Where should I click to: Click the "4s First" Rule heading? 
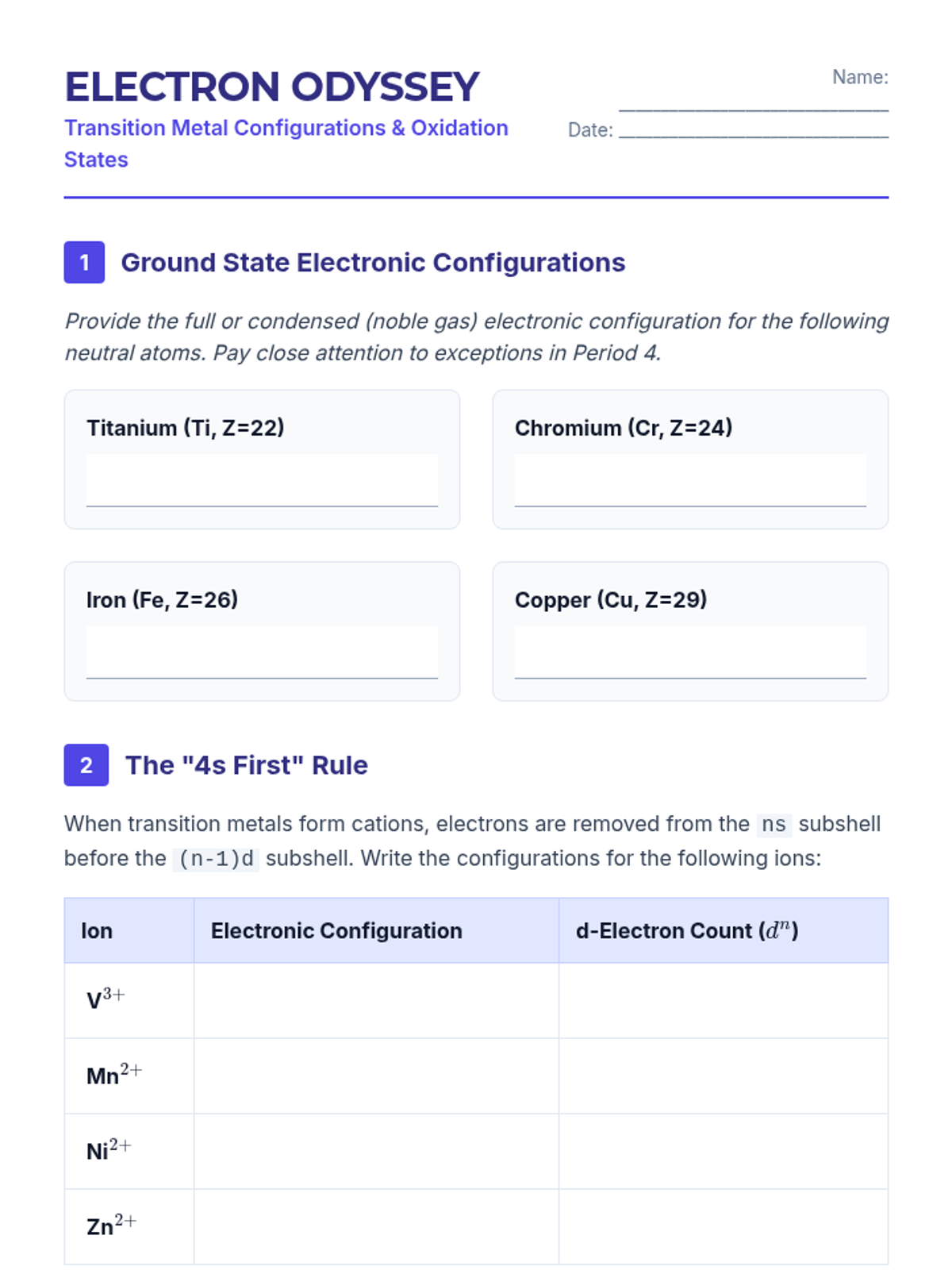pos(247,765)
